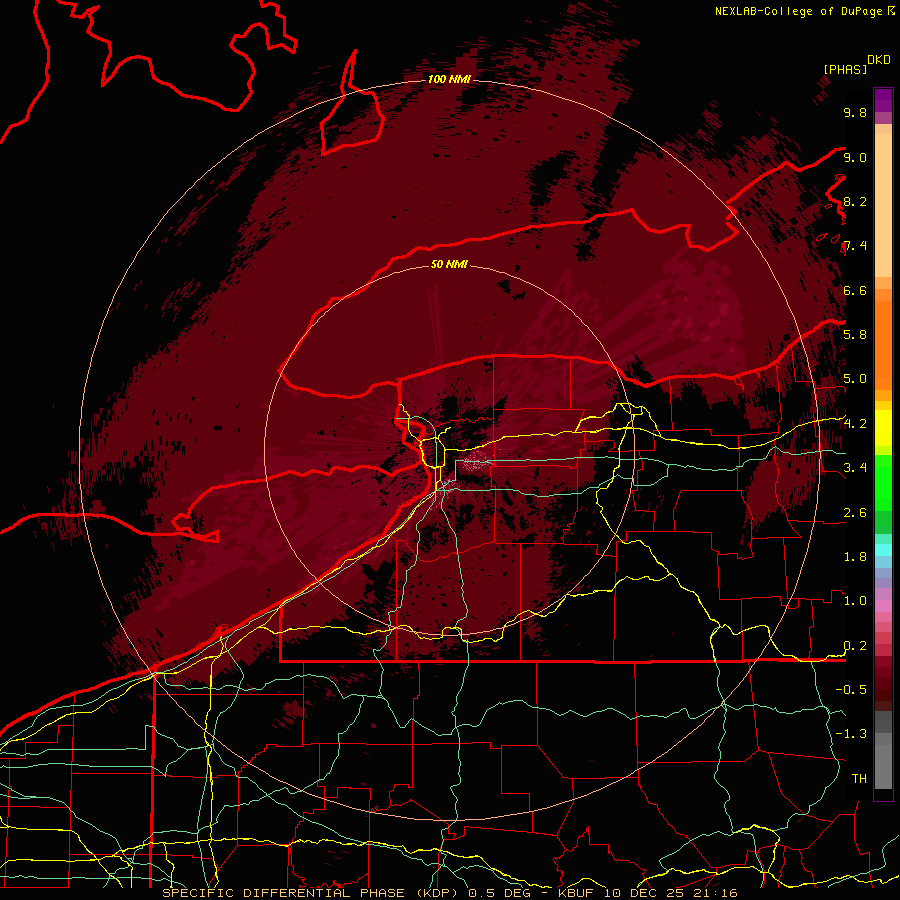Click the -1.3 legend value
Image resolution: width=900 pixels, height=900 pixels.
click(851, 734)
